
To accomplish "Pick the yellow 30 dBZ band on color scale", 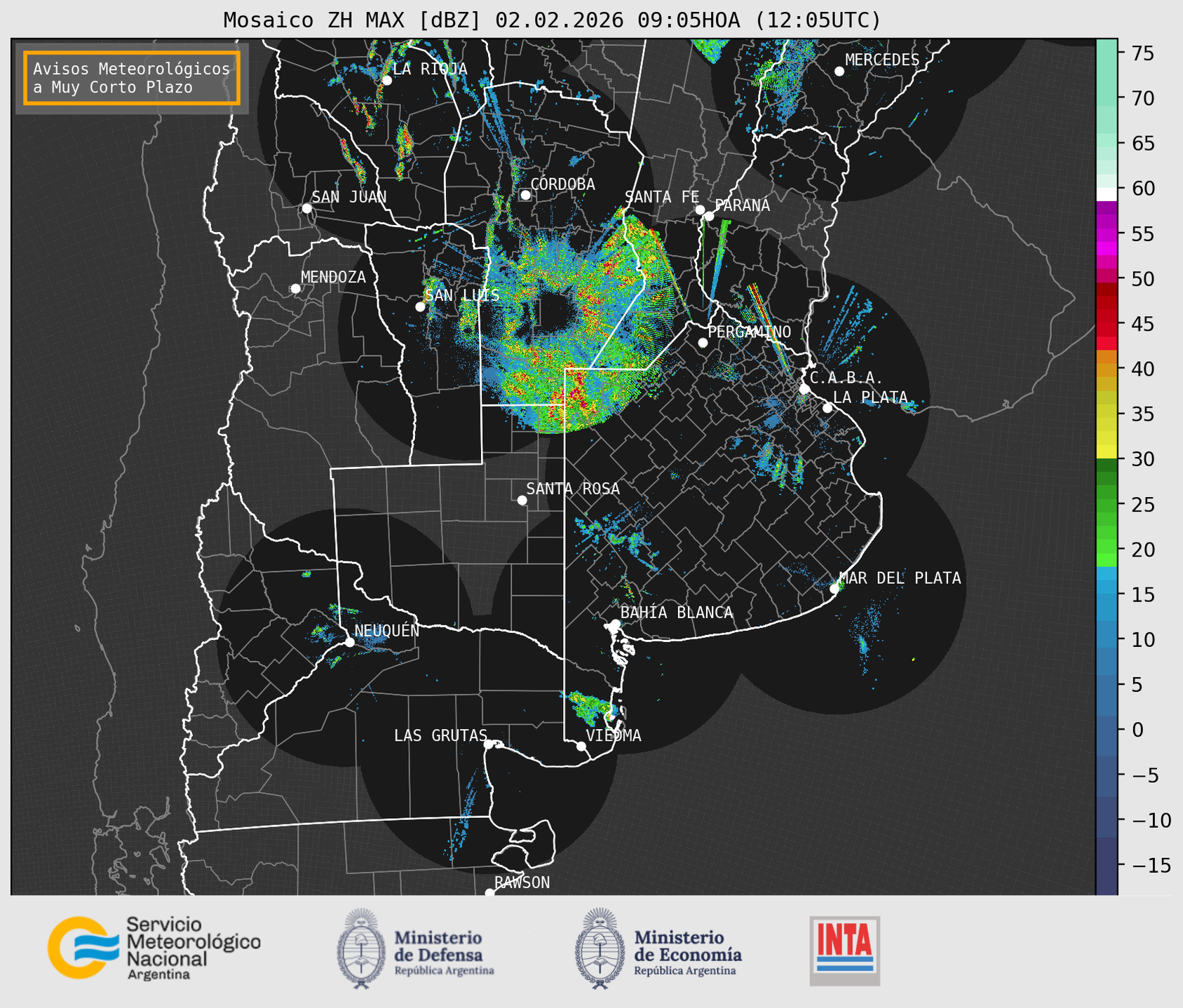I will pos(1106,452).
